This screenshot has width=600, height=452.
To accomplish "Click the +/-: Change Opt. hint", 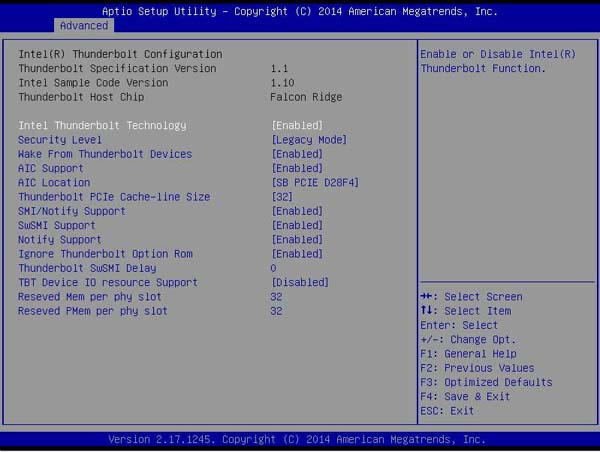I will pyautogui.click(x=468, y=339).
